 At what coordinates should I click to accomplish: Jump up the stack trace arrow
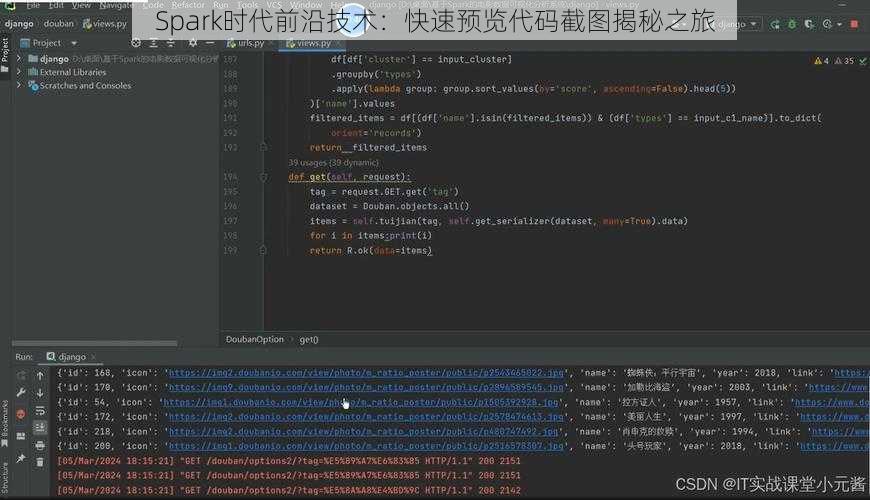coord(40,376)
